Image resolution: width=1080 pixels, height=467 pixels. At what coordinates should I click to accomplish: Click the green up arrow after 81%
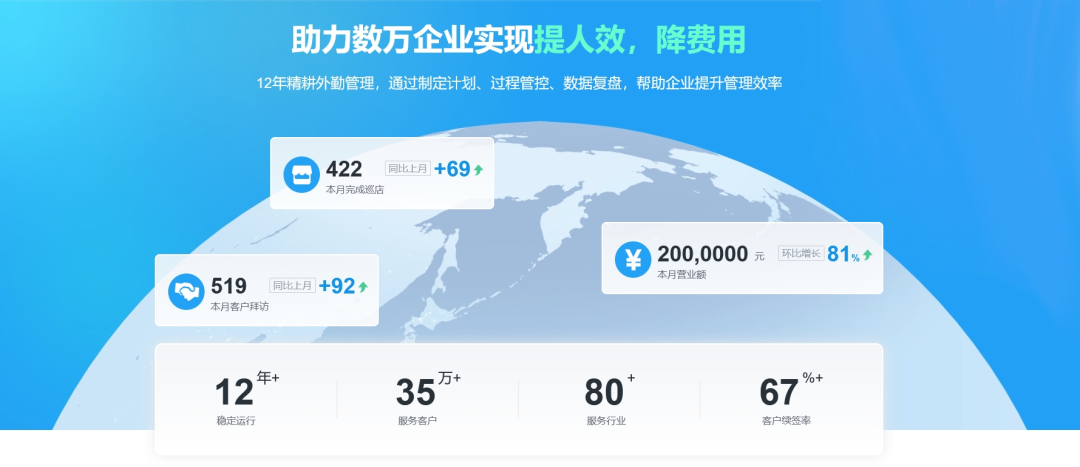[867, 255]
